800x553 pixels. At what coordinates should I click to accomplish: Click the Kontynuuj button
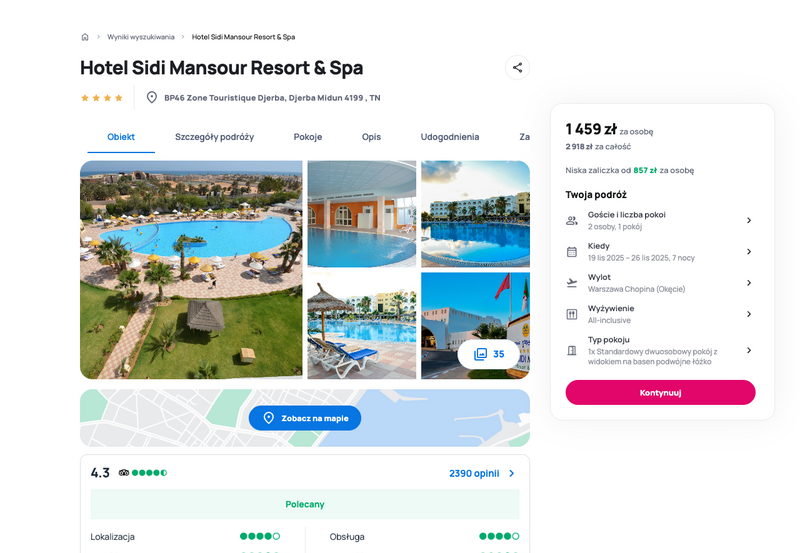coord(660,392)
